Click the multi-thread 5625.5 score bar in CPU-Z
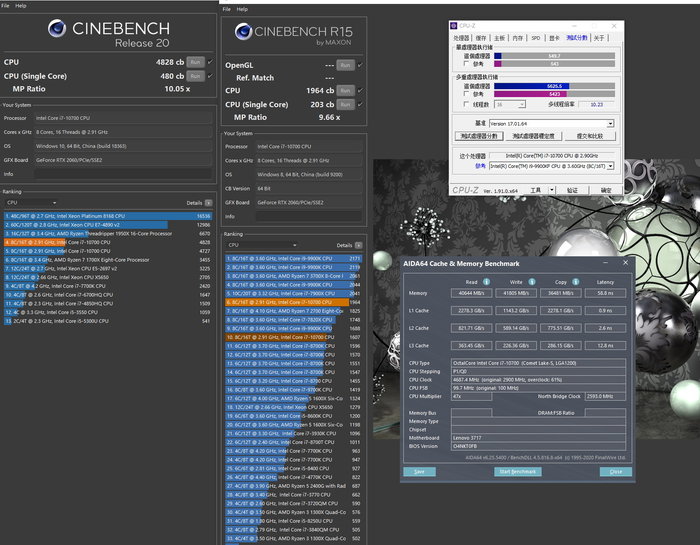Screen dimensions: 700x545 pyautogui.click(x=554, y=86)
